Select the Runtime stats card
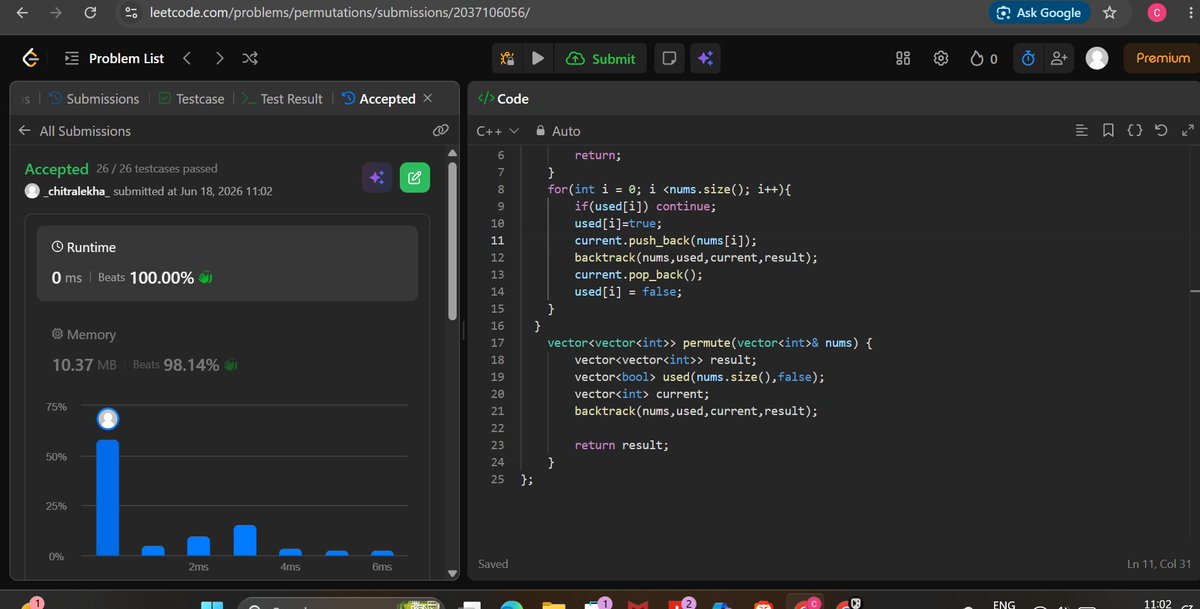The height and width of the screenshot is (609, 1200). point(228,264)
